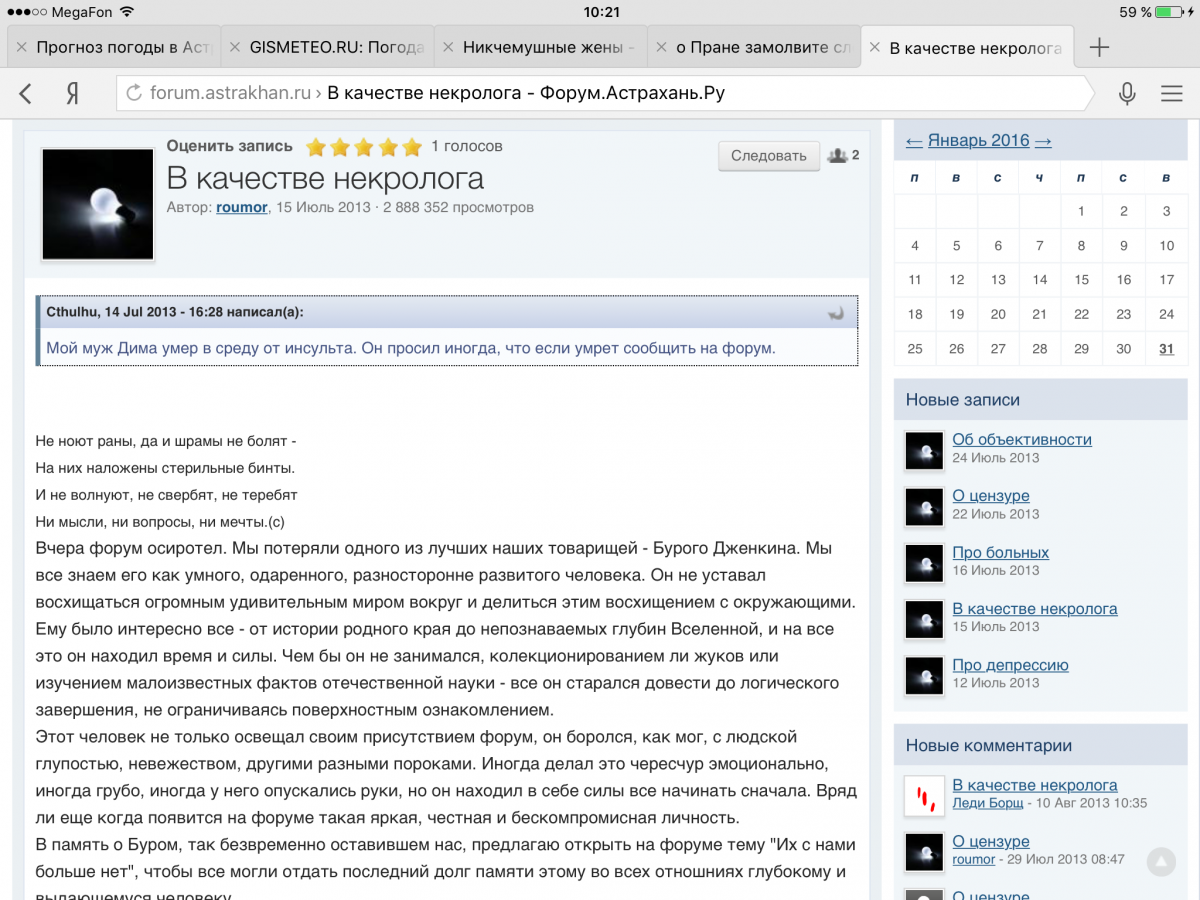Viewport: 1200px width, 900px height.
Task: Click the '1 голосов' vote count text
Action: pos(467,146)
